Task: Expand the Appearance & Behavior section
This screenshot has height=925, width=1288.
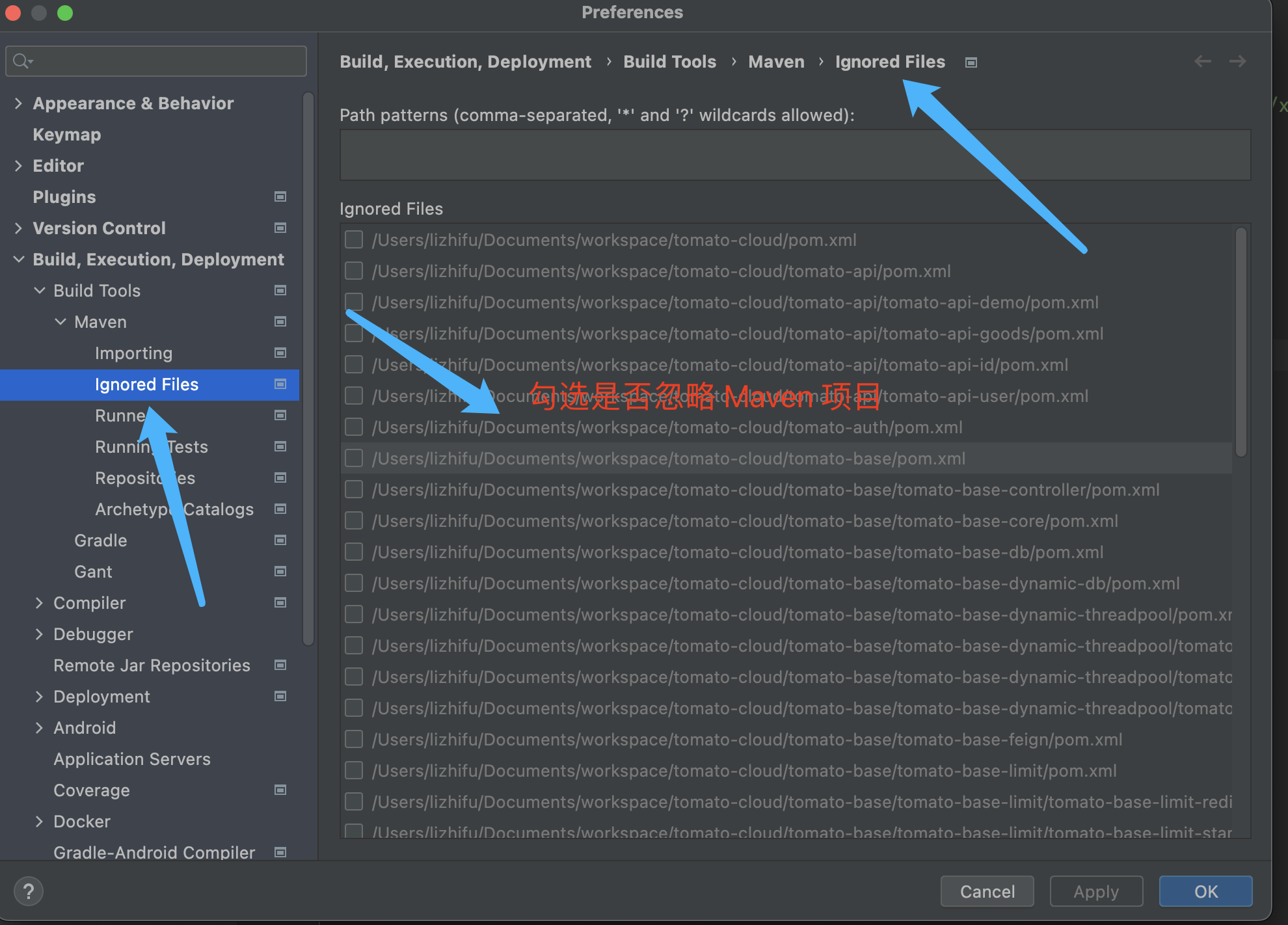Action: click(x=21, y=102)
